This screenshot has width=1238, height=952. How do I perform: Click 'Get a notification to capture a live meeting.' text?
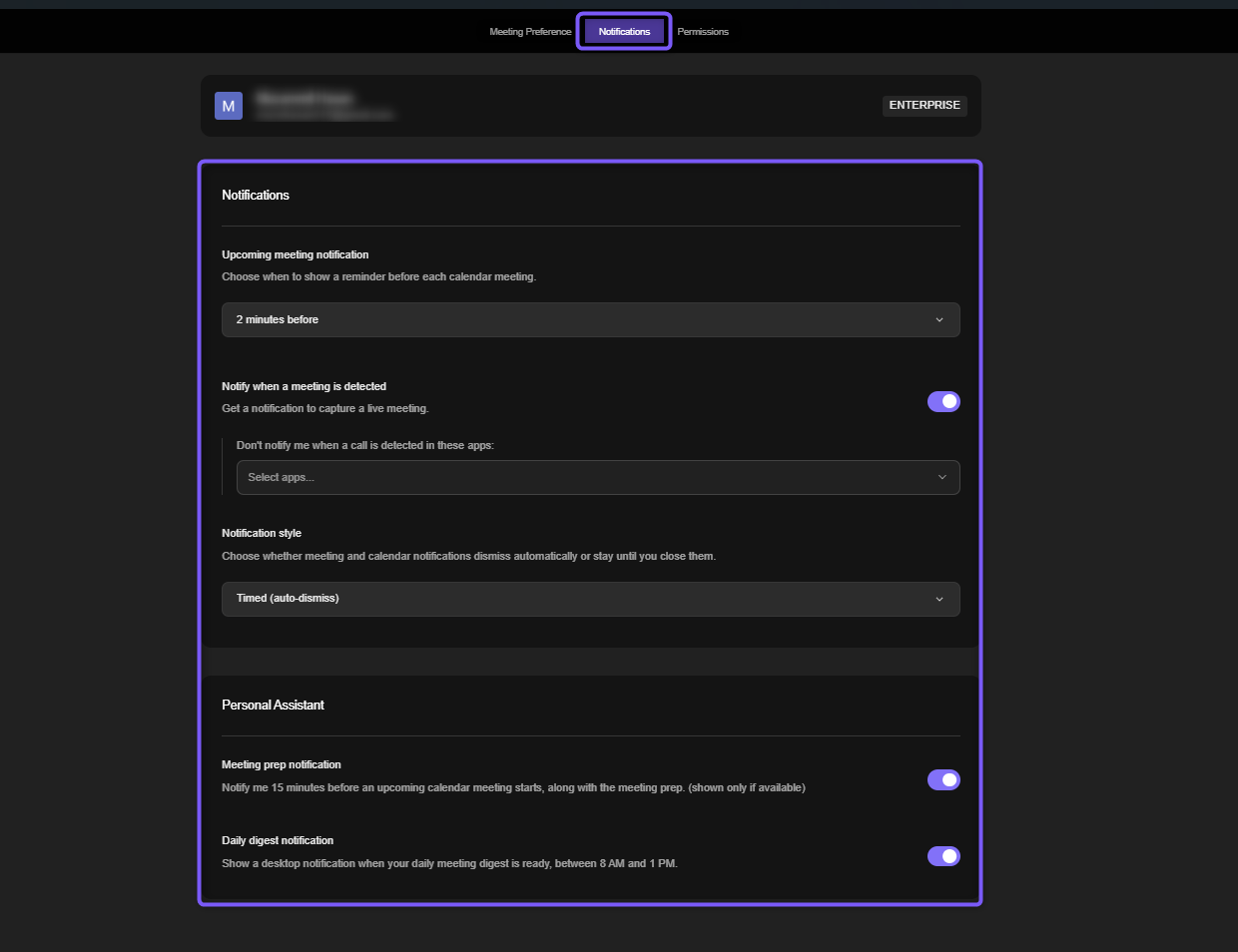[325, 409]
